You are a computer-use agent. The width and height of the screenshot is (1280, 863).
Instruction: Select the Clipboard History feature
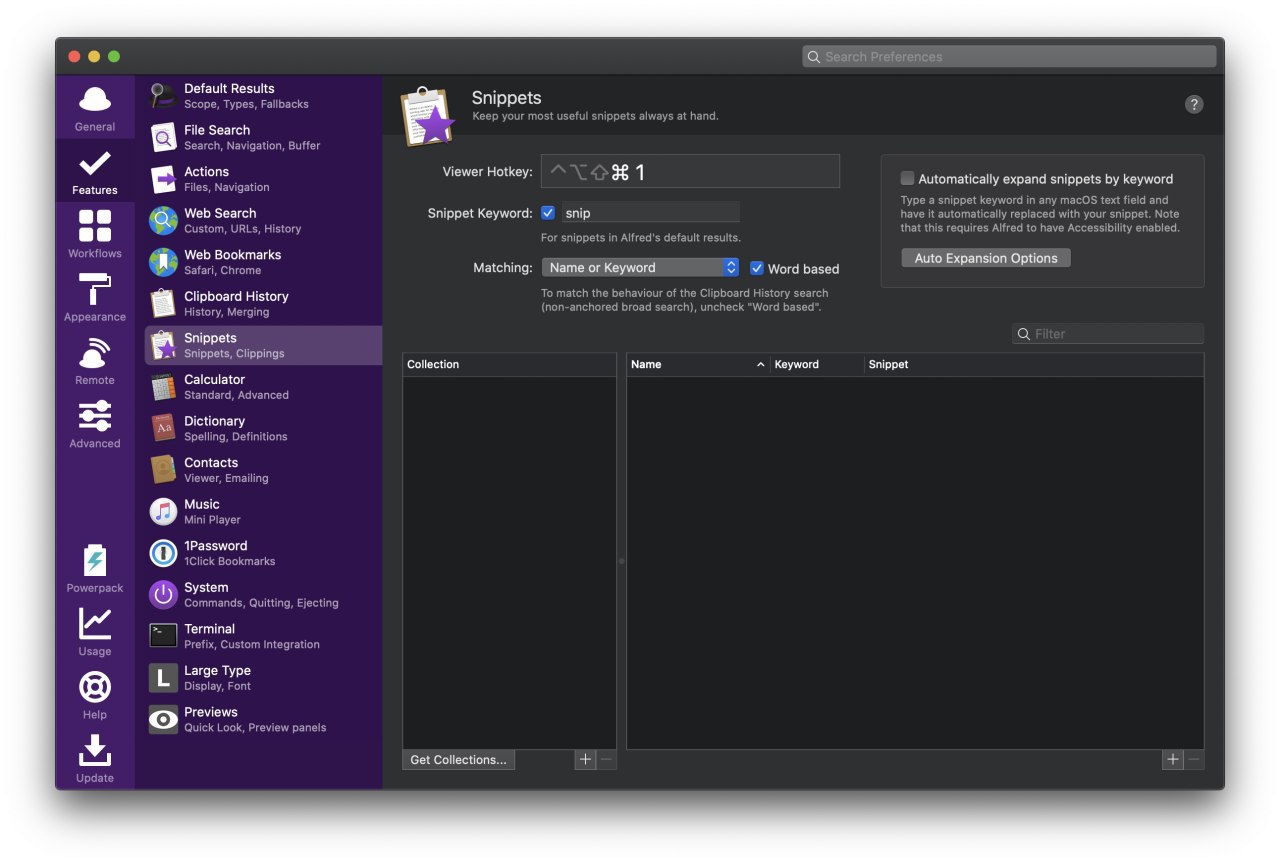coord(263,304)
